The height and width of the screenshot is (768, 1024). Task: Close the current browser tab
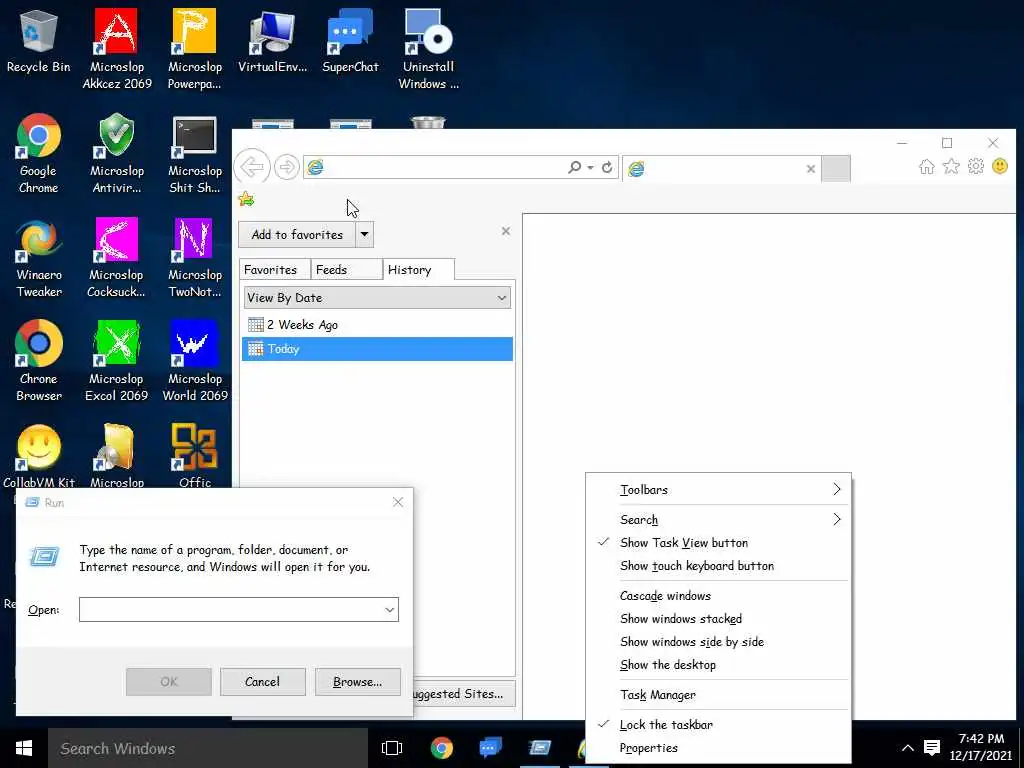tap(810, 168)
